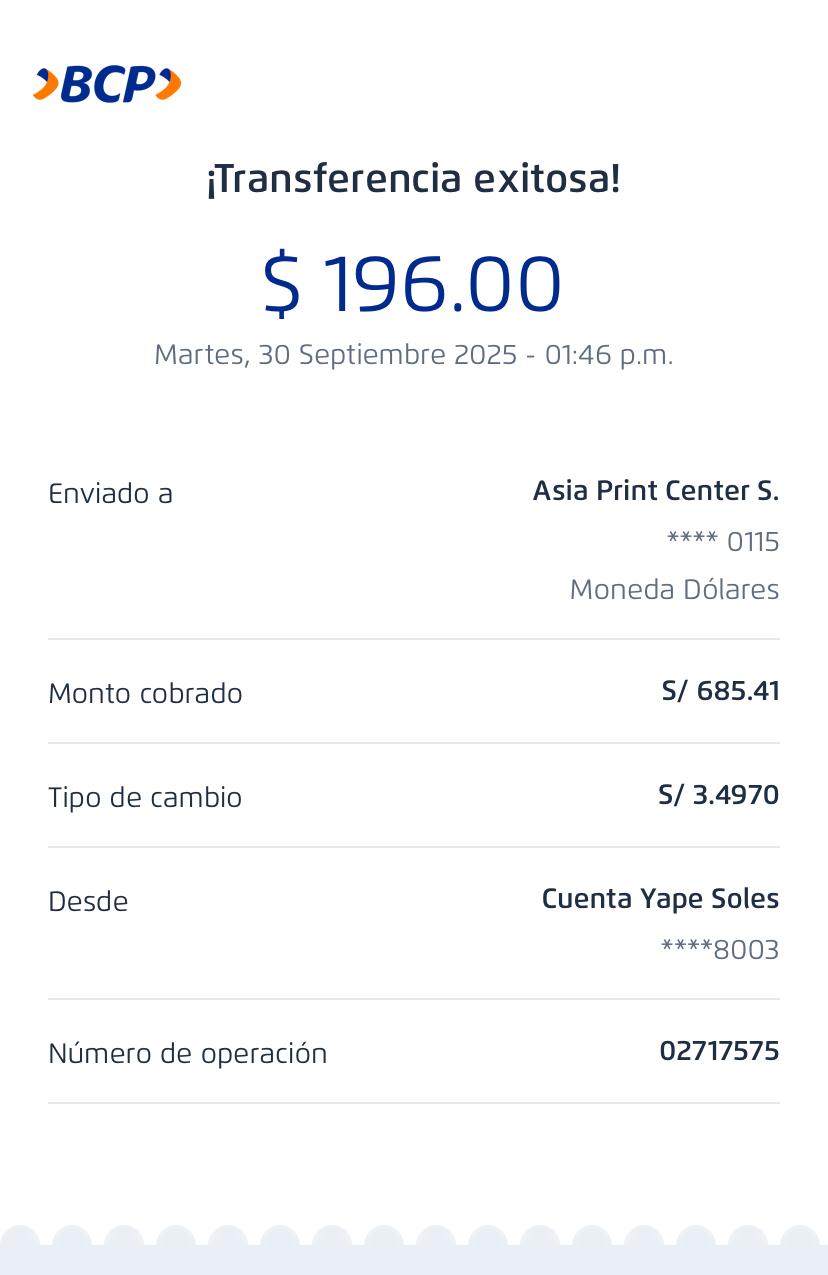Click the "Número de operación" label

pyautogui.click(x=187, y=1054)
